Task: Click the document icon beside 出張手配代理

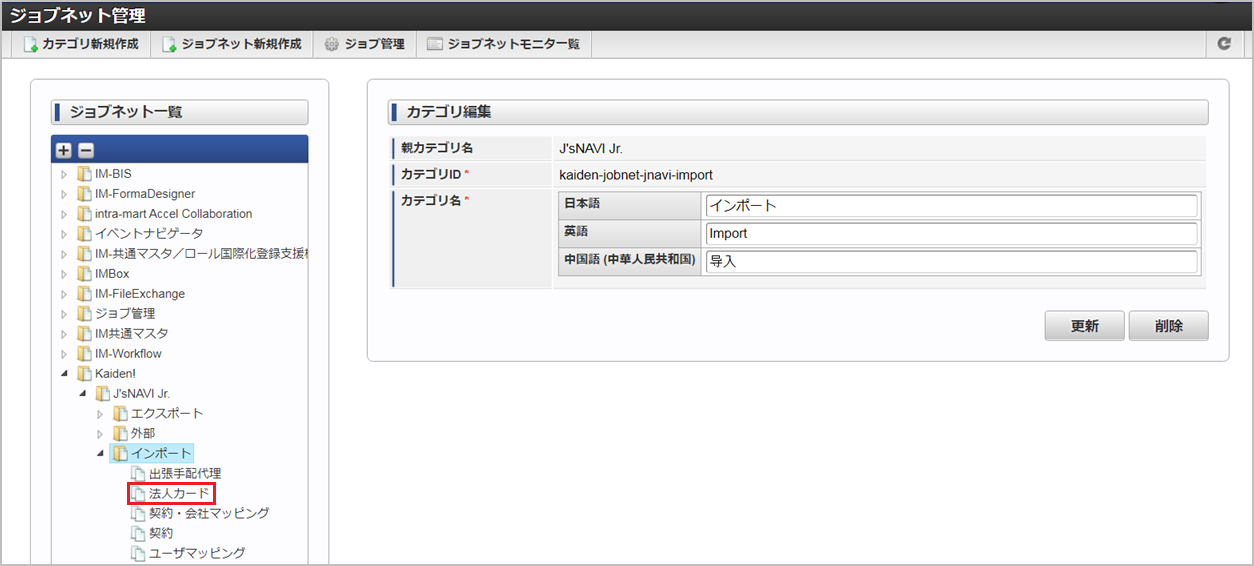Action: pyautogui.click(x=138, y=473)
